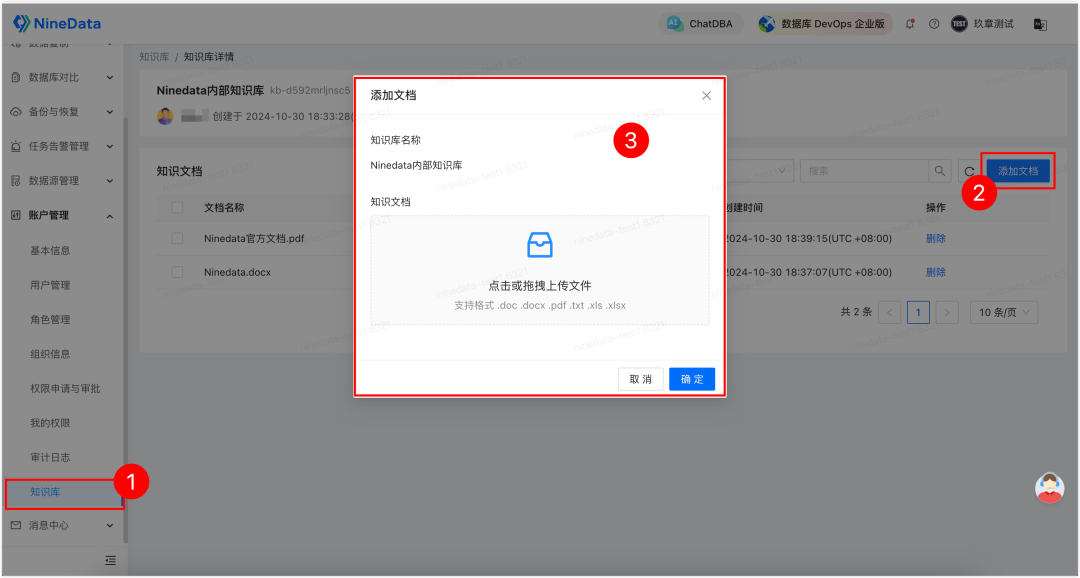This screenshot has height=578, width=1080.
Task: Click the sidebar vertical scrollbar
Action: [x=125, y=329]
